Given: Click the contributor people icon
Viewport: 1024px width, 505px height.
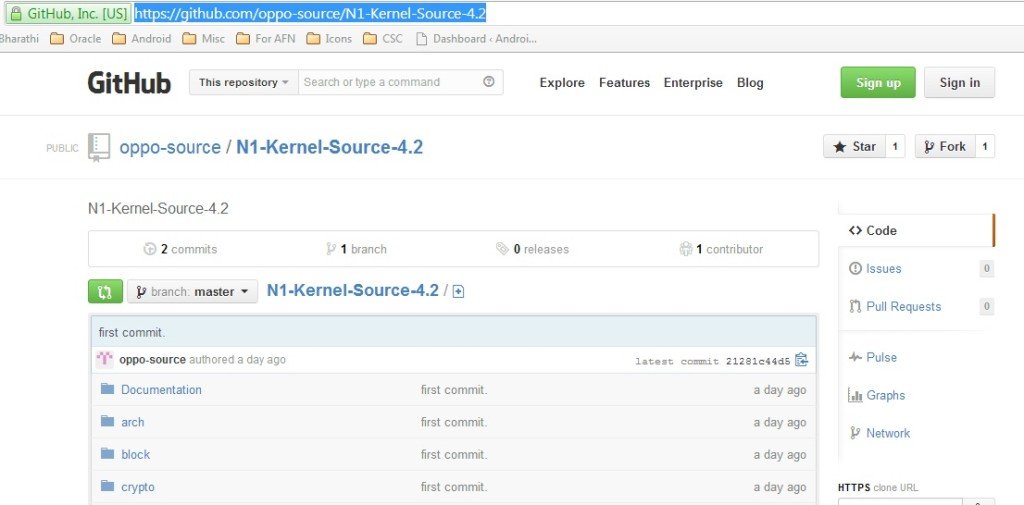Looking at the screenshot, I should 686,249.
